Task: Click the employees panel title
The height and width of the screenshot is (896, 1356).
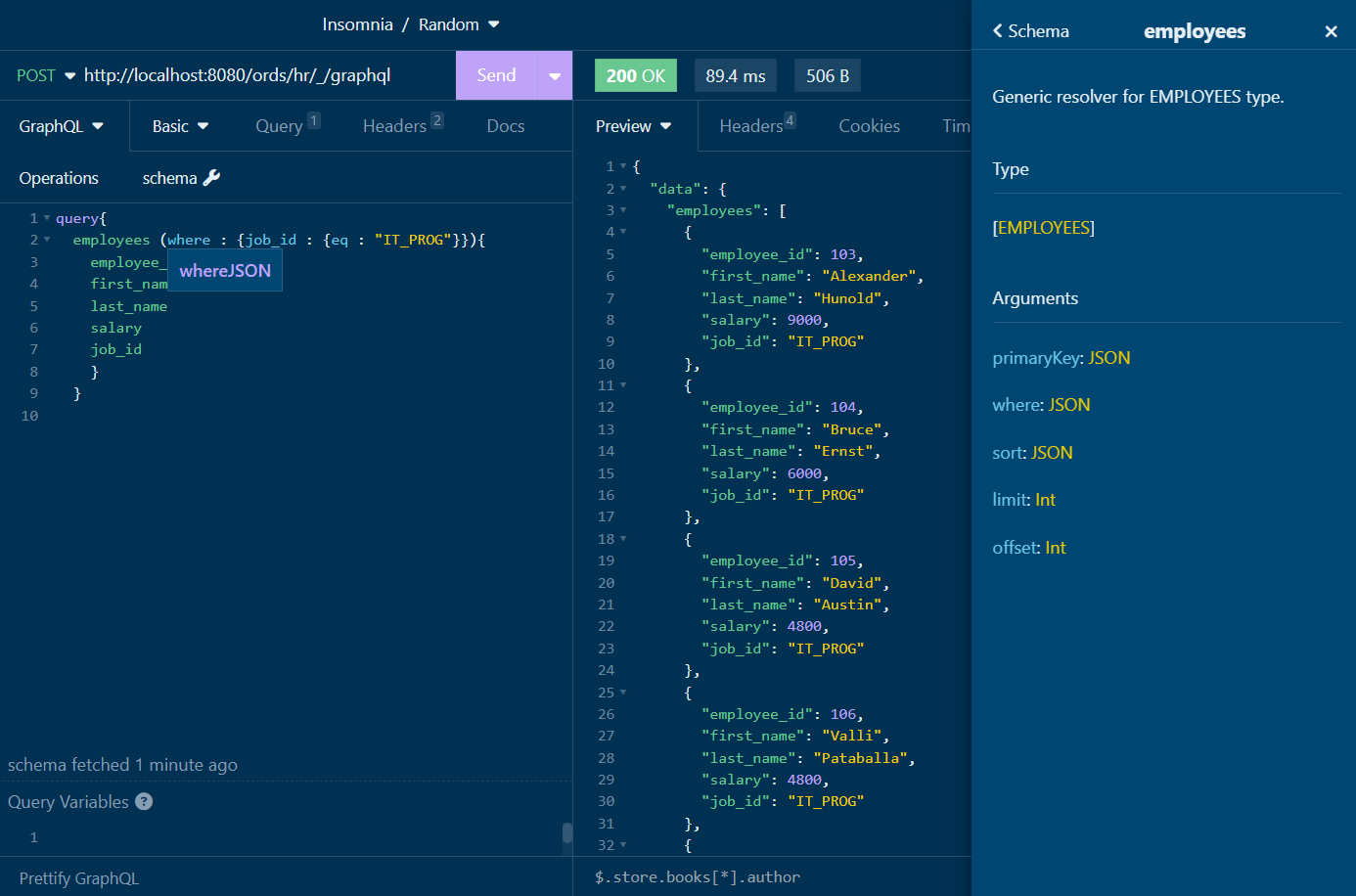Action: coord(1195,31)
